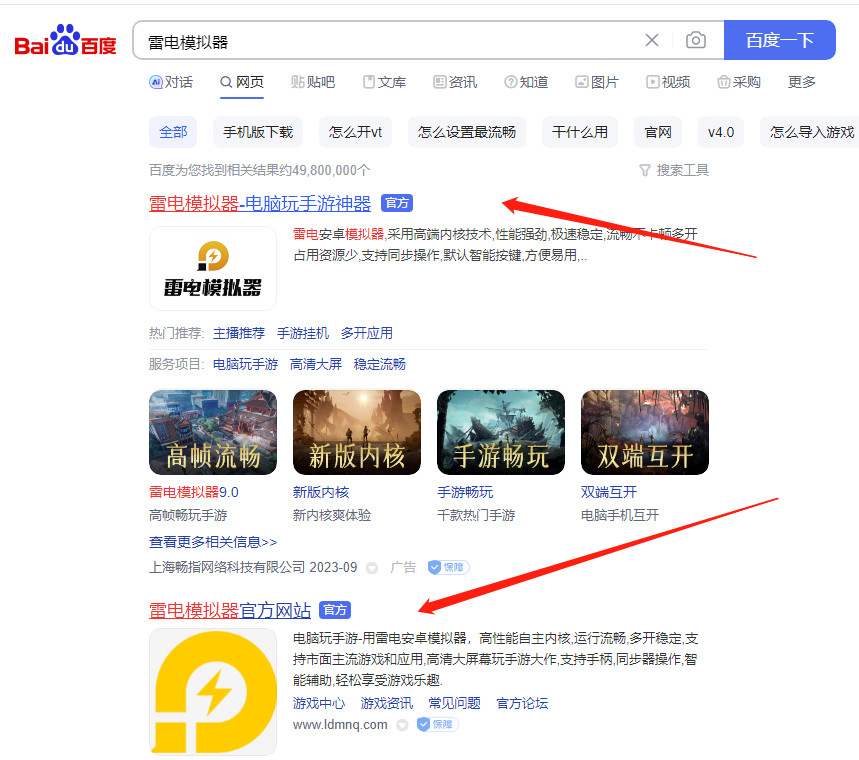
Task: Choose the 手机版下载 suggestion chip
Action: 258,132
